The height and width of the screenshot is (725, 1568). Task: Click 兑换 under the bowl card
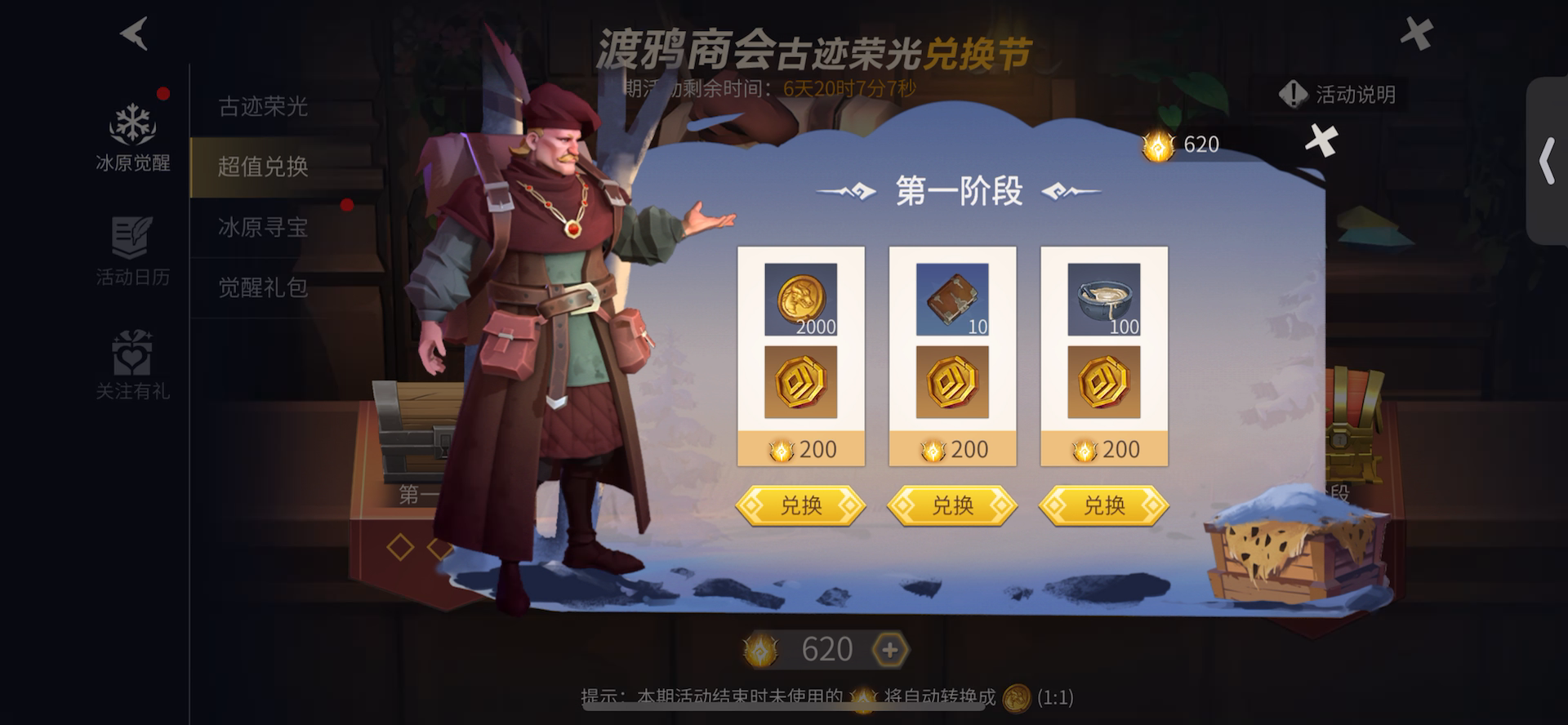pos(1104,506)
